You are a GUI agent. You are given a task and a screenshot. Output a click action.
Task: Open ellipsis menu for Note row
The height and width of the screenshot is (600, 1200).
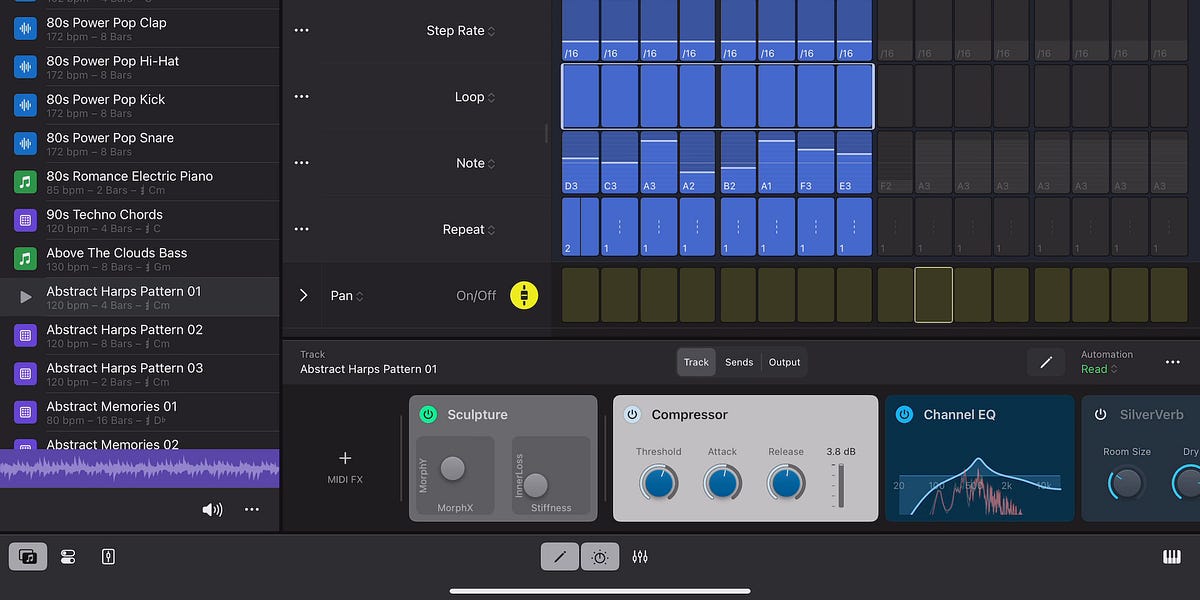pos(302,163)
